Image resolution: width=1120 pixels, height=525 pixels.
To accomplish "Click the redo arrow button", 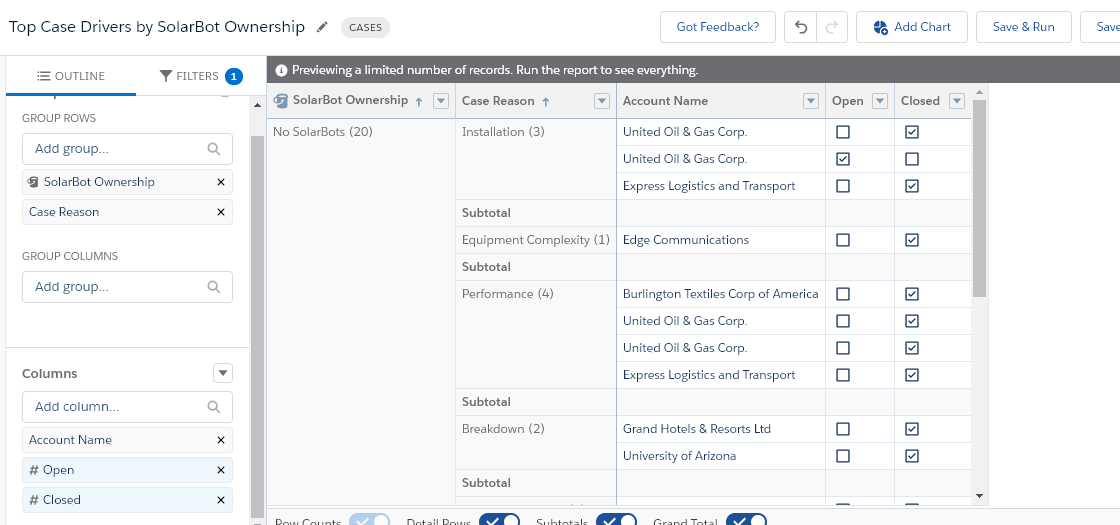I will point(831,27).
